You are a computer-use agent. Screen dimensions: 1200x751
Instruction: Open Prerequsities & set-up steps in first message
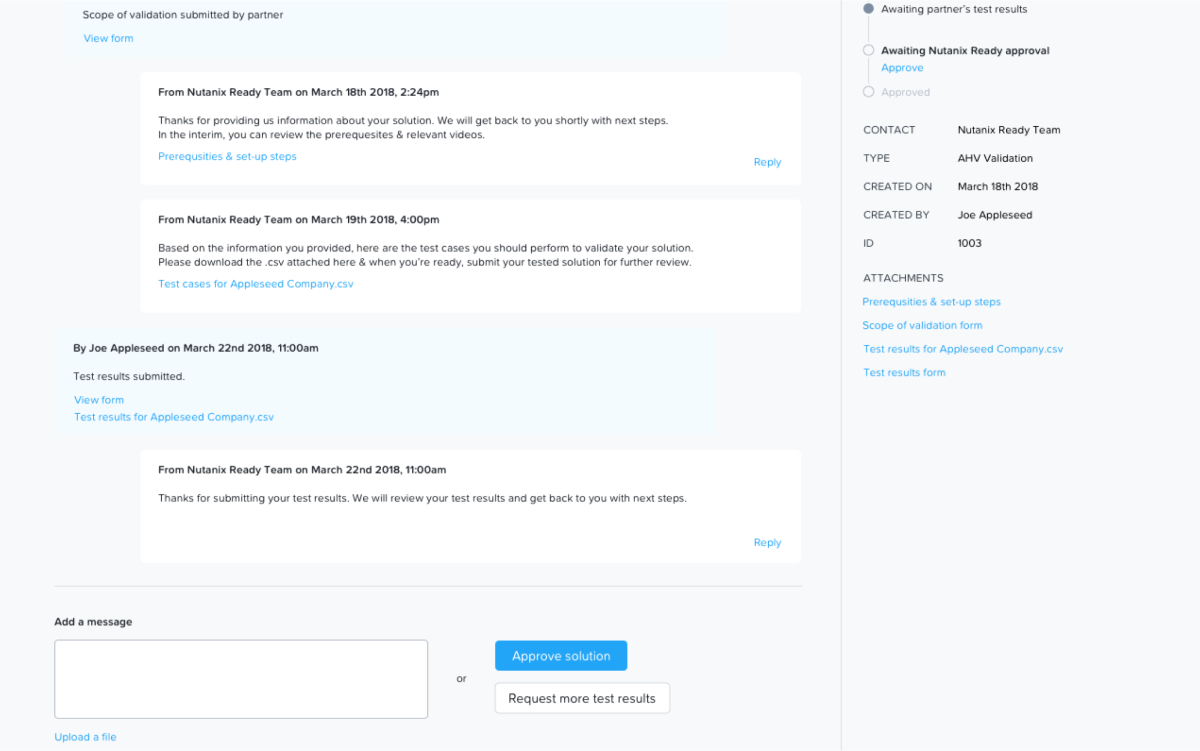(227, 156)
